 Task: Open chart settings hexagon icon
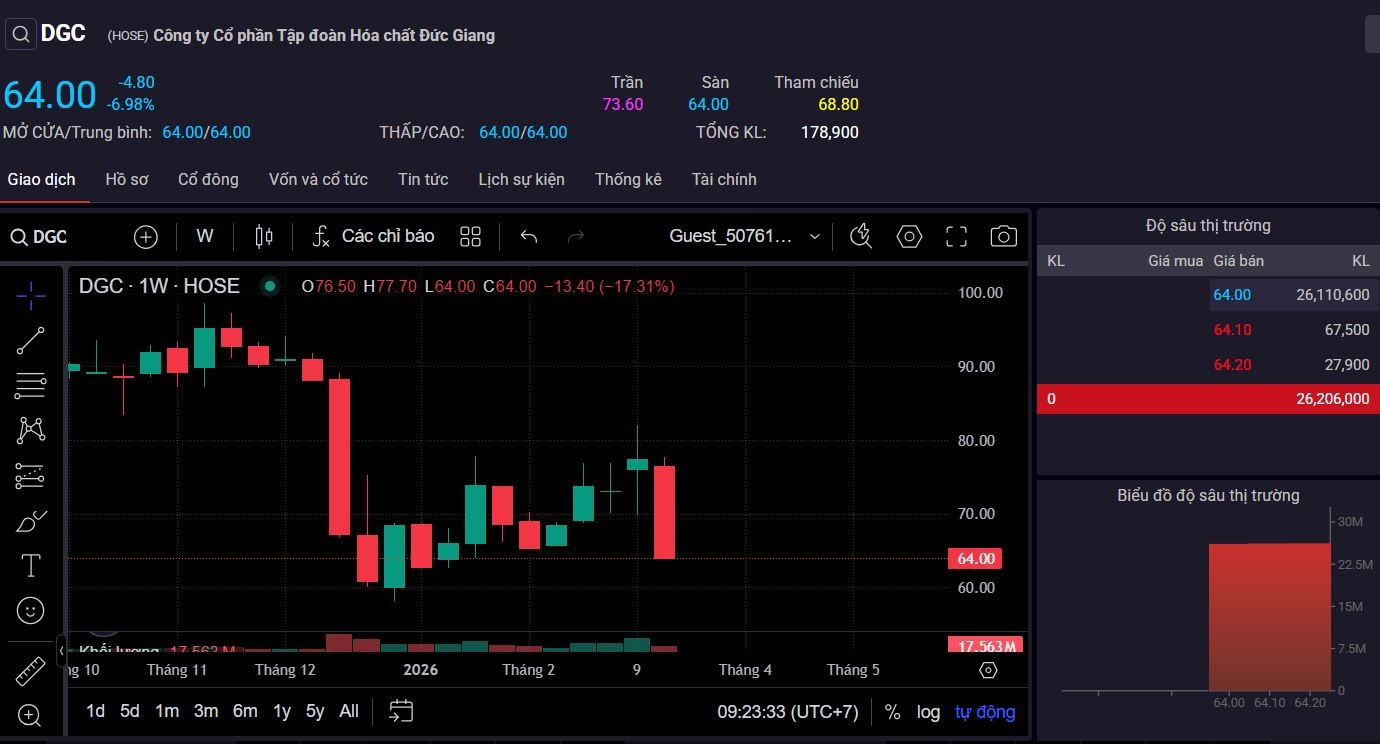coord(909,237)
